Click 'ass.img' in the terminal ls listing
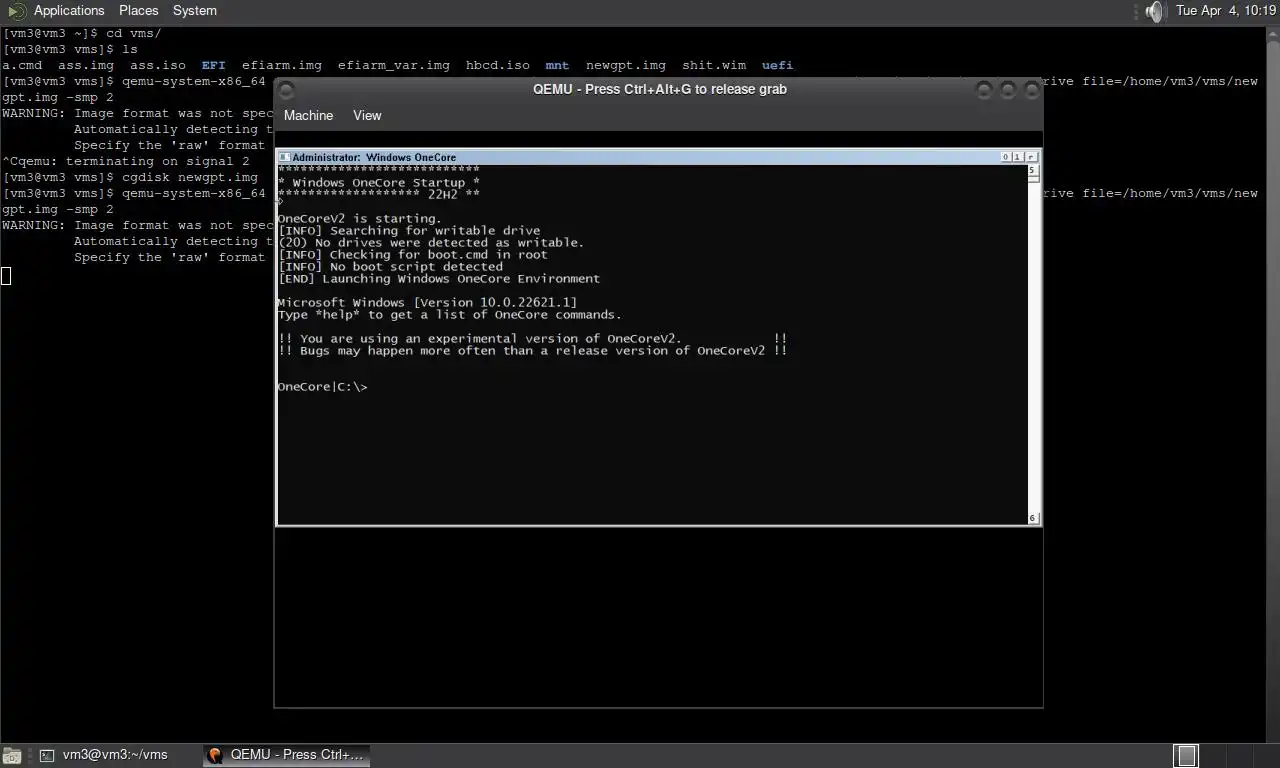This screenshot has width=1280, height=768. (x=85, y=65)
